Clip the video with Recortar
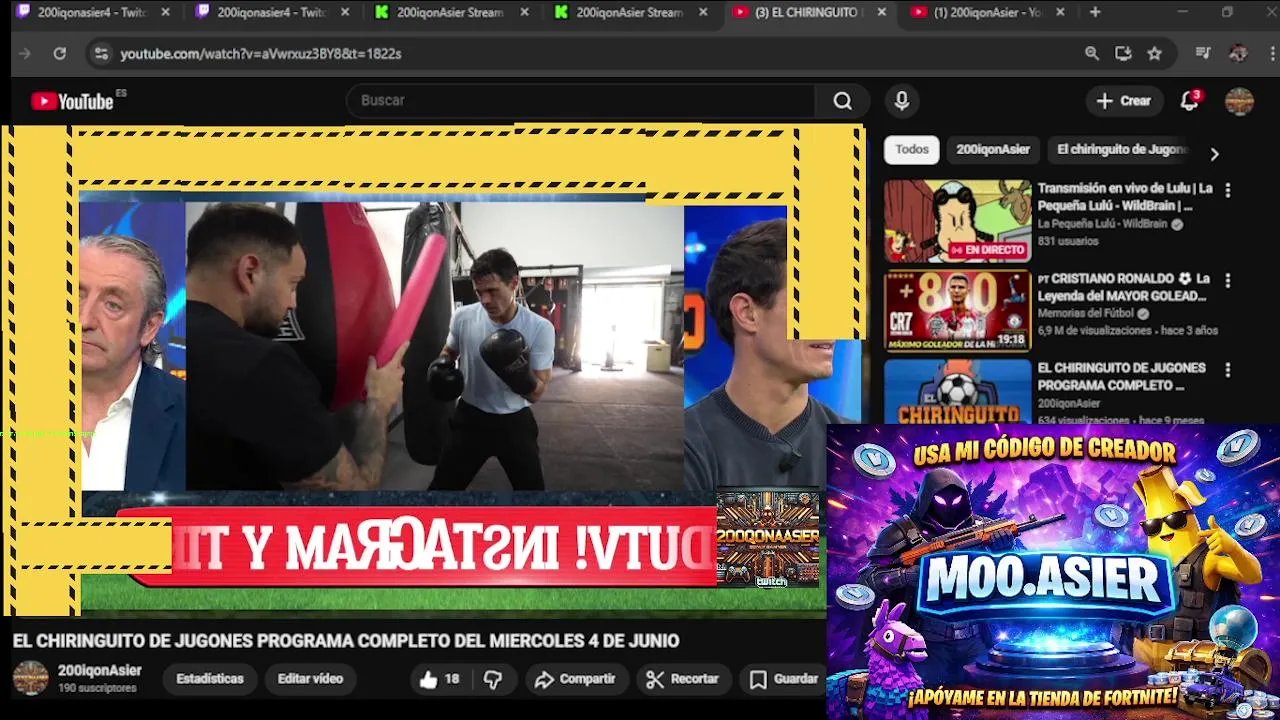The image size is (1280, 720). [683, 679]
